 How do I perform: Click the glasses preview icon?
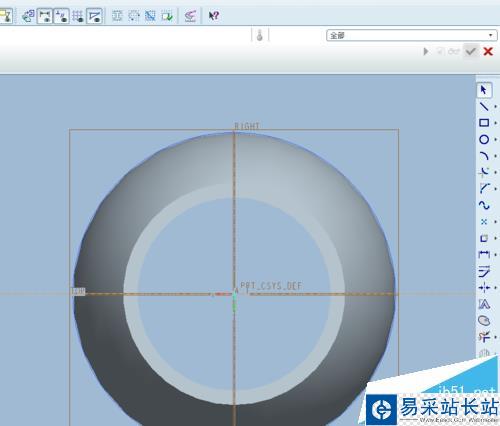(454, 51)
